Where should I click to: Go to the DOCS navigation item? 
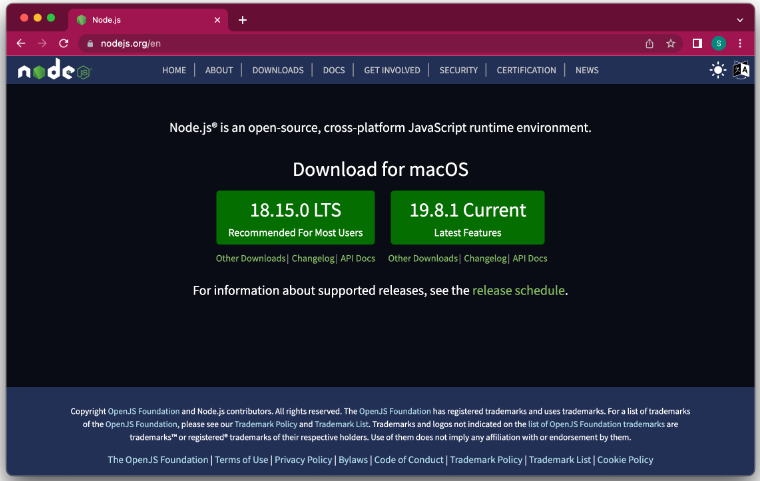tap(333, 70)
